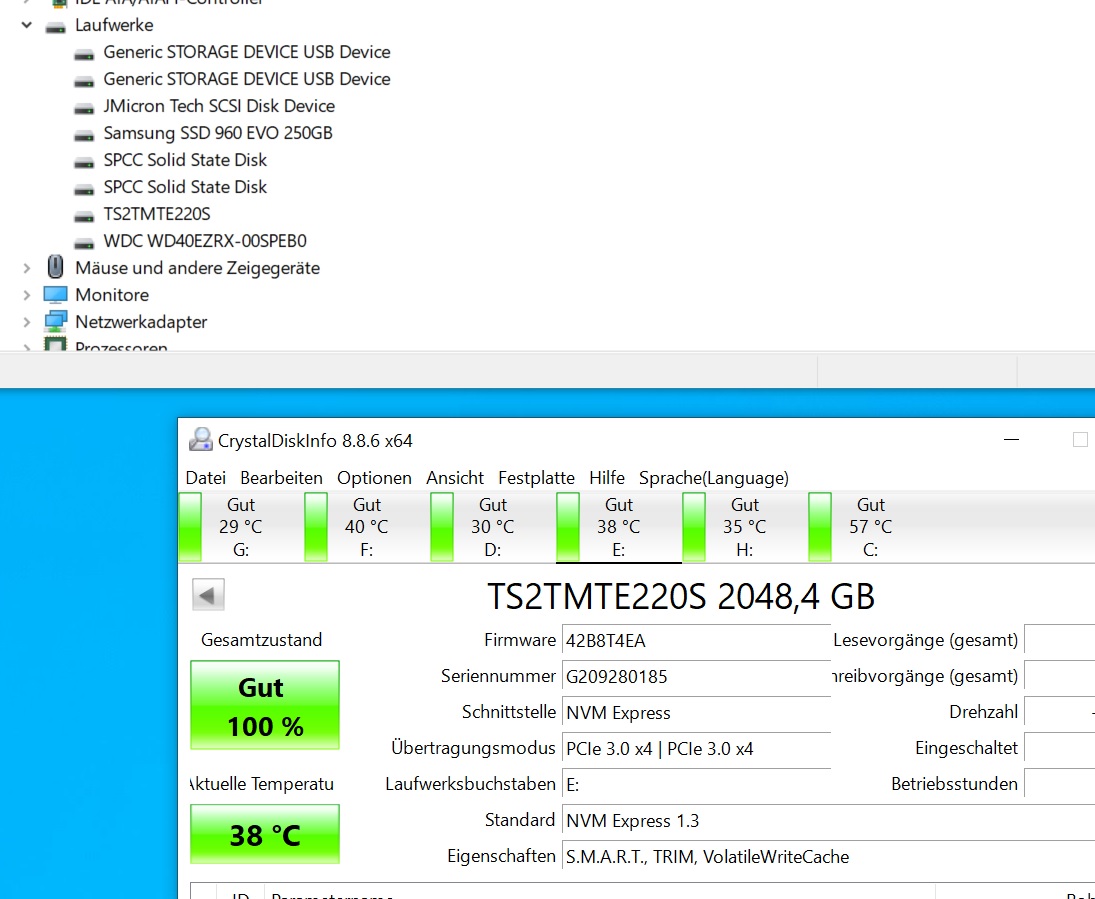1095x899 pixels.
Task: Expand Mäuse und andere Zeigegeräte node
Action: click(x=27, y=268)
